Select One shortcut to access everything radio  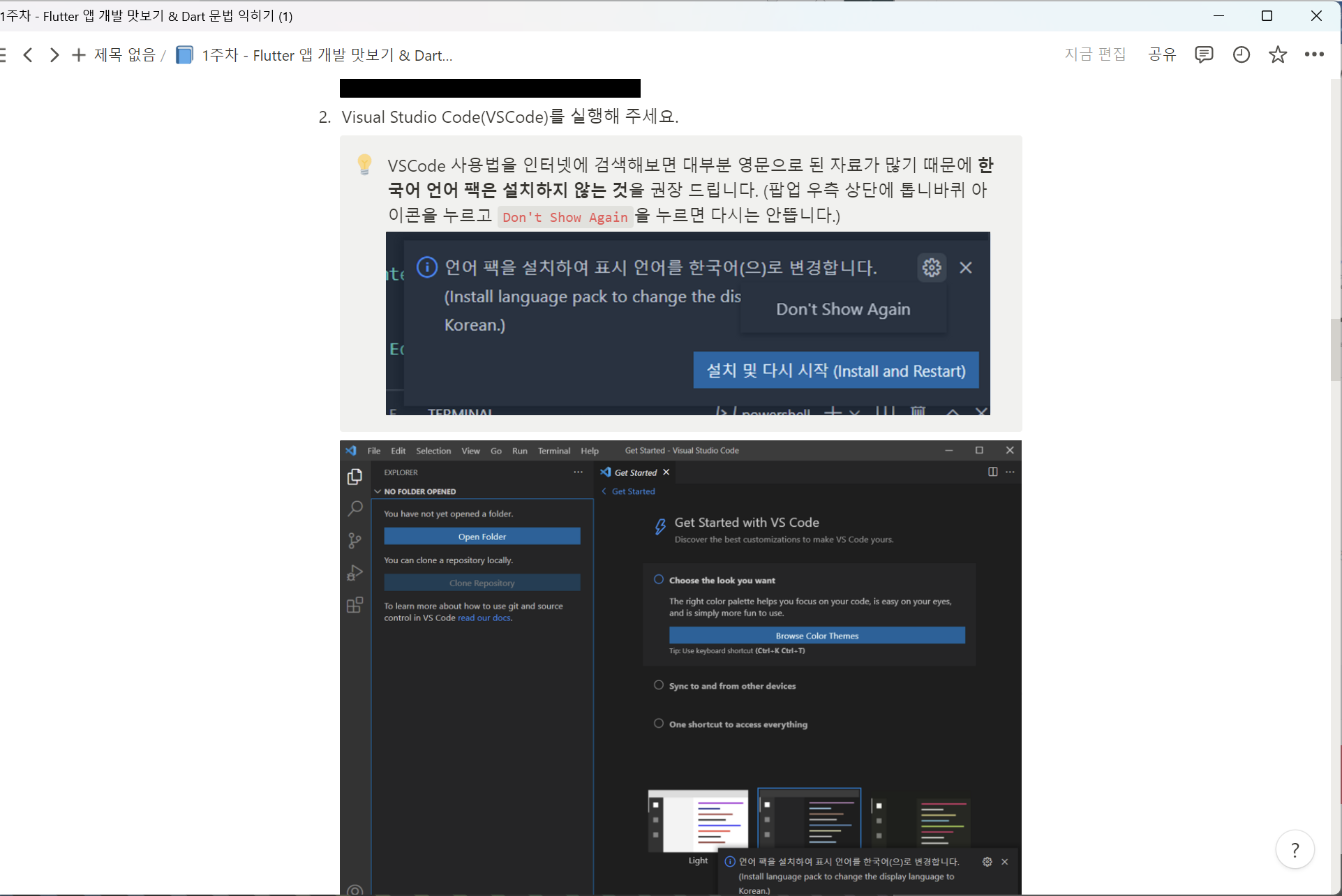coord(658,724)
